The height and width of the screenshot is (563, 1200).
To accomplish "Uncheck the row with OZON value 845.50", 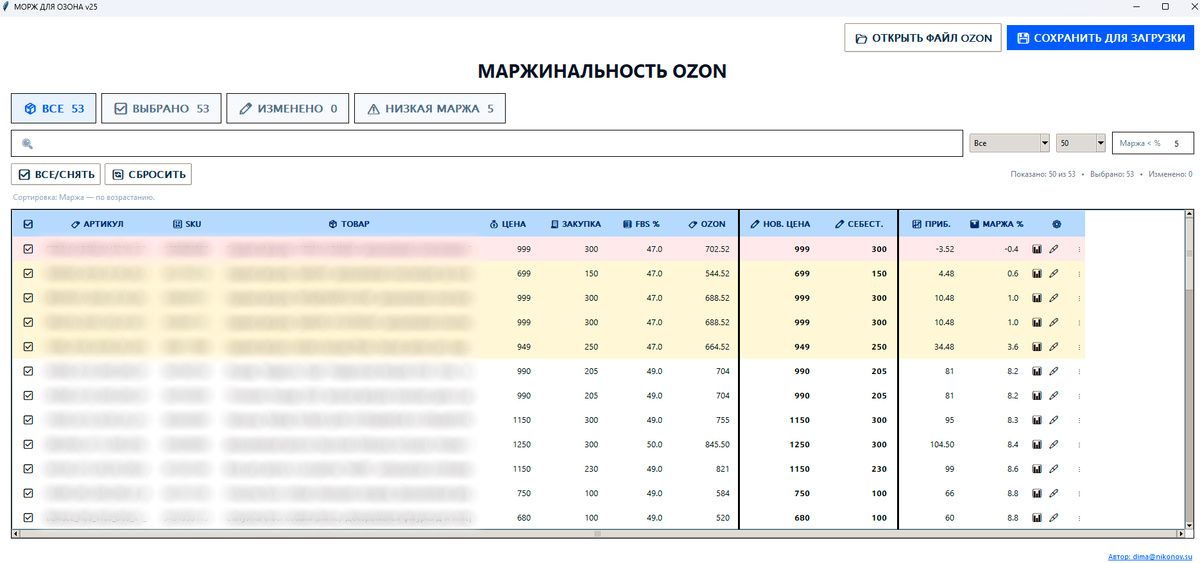I will (x=28, y=444).
